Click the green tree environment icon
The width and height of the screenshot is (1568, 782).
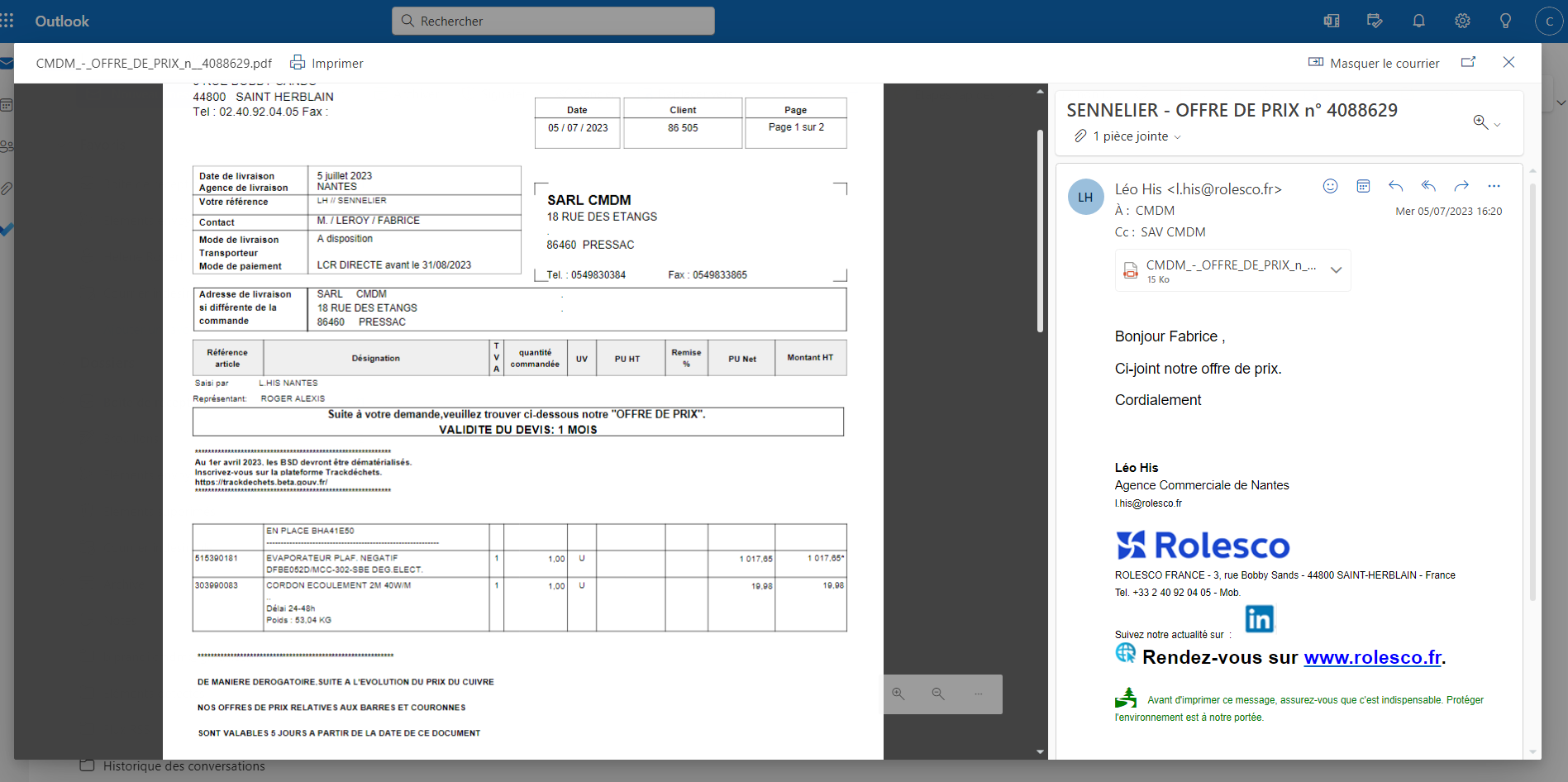[x=1126, y=698]
